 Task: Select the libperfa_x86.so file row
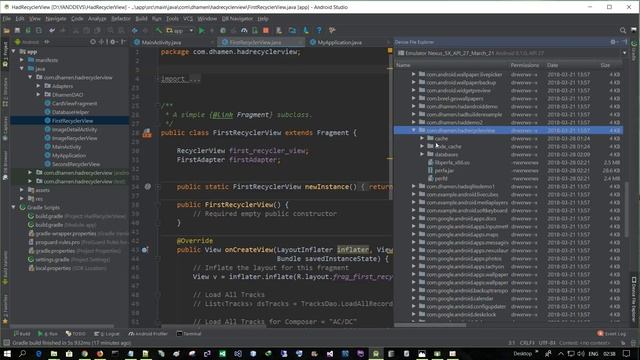point(508,162)
